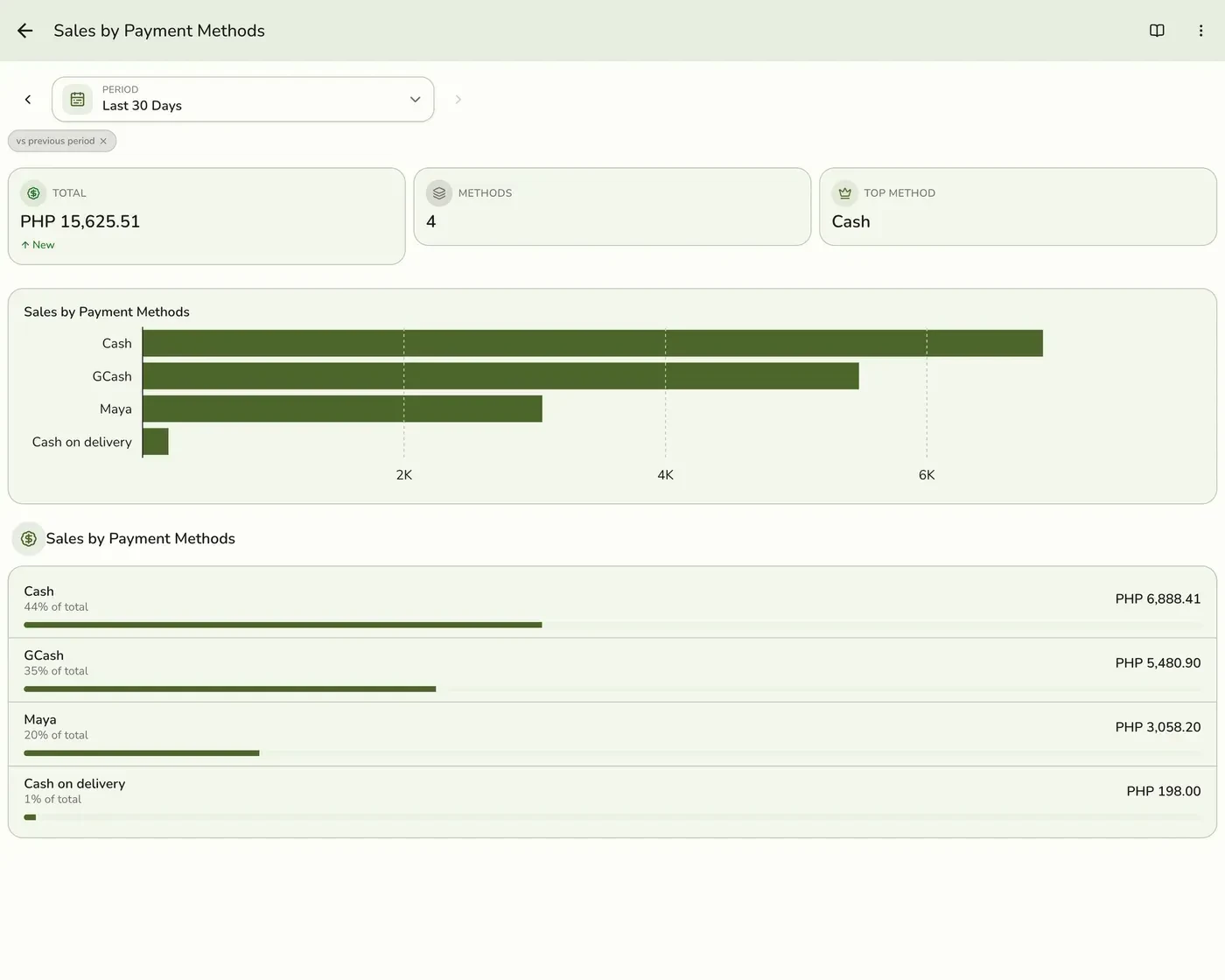This screenshot has width=1225, height=980.
Task: Click the 'Maya' label on the chart's vertical axis
Action: pyautogui.click(x=115, y=409)
